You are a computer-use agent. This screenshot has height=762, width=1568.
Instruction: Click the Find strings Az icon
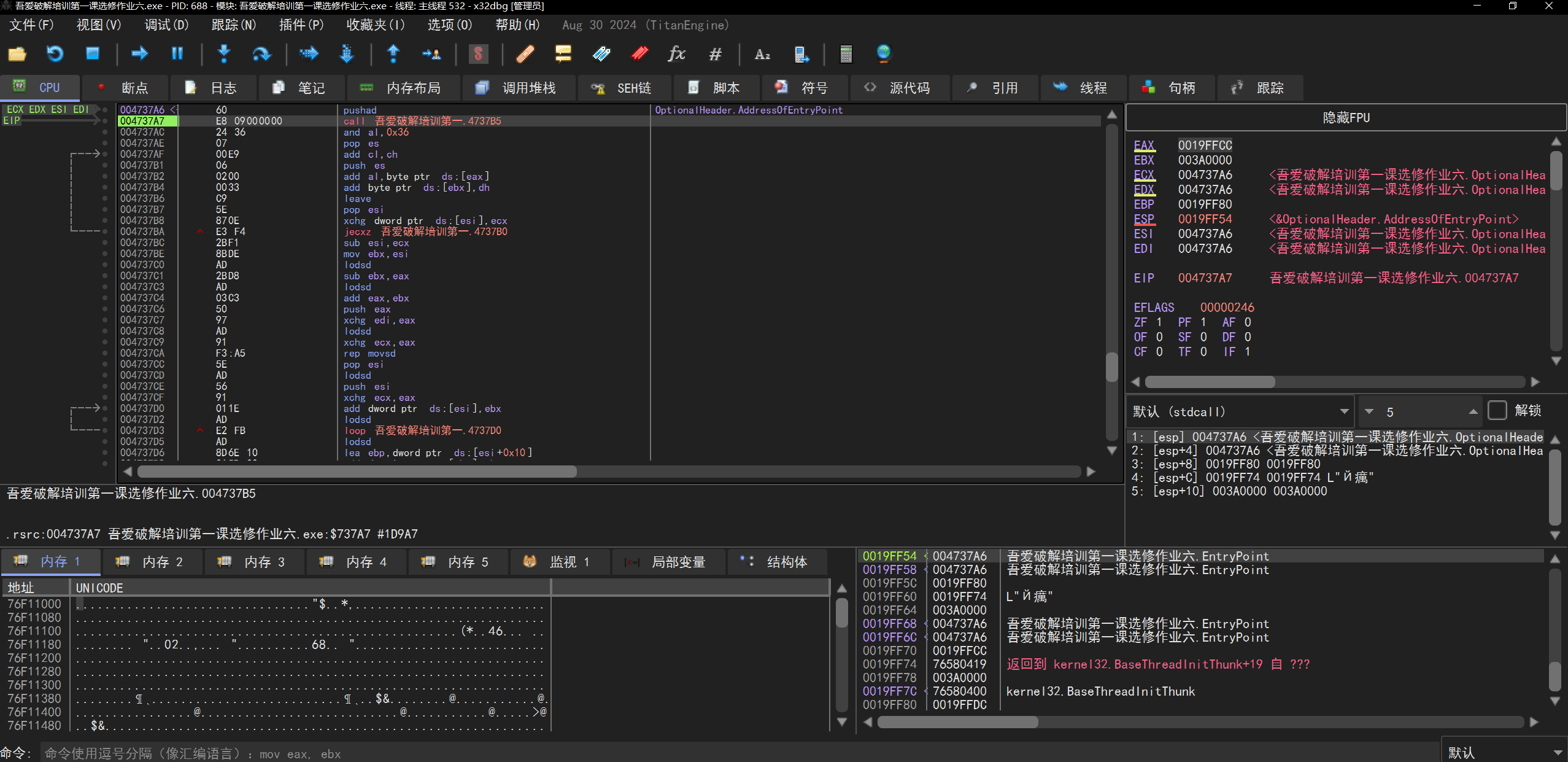tap(762, 54)
